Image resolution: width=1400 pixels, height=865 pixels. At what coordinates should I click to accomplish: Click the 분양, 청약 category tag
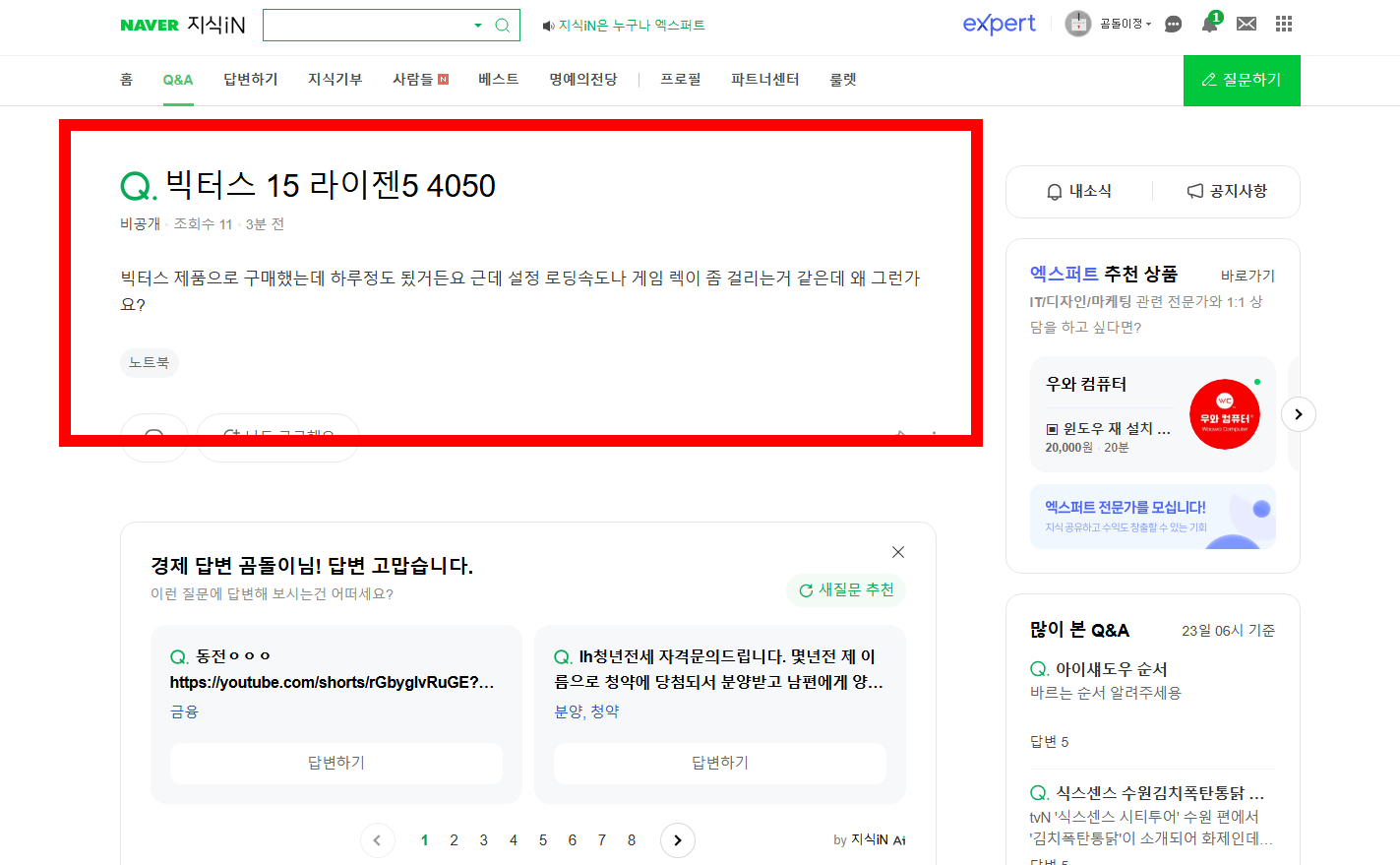coord(586,711)
